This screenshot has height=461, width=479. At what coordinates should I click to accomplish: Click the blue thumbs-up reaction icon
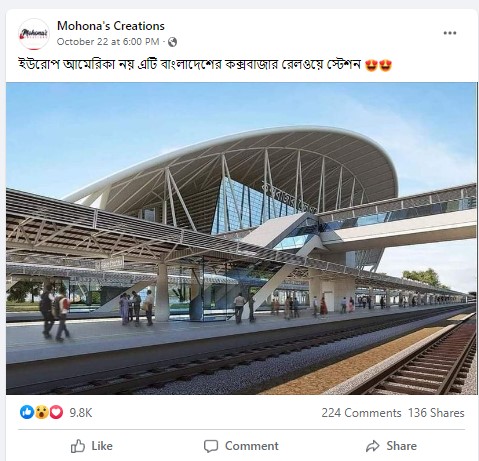click(x=27, y=412)
